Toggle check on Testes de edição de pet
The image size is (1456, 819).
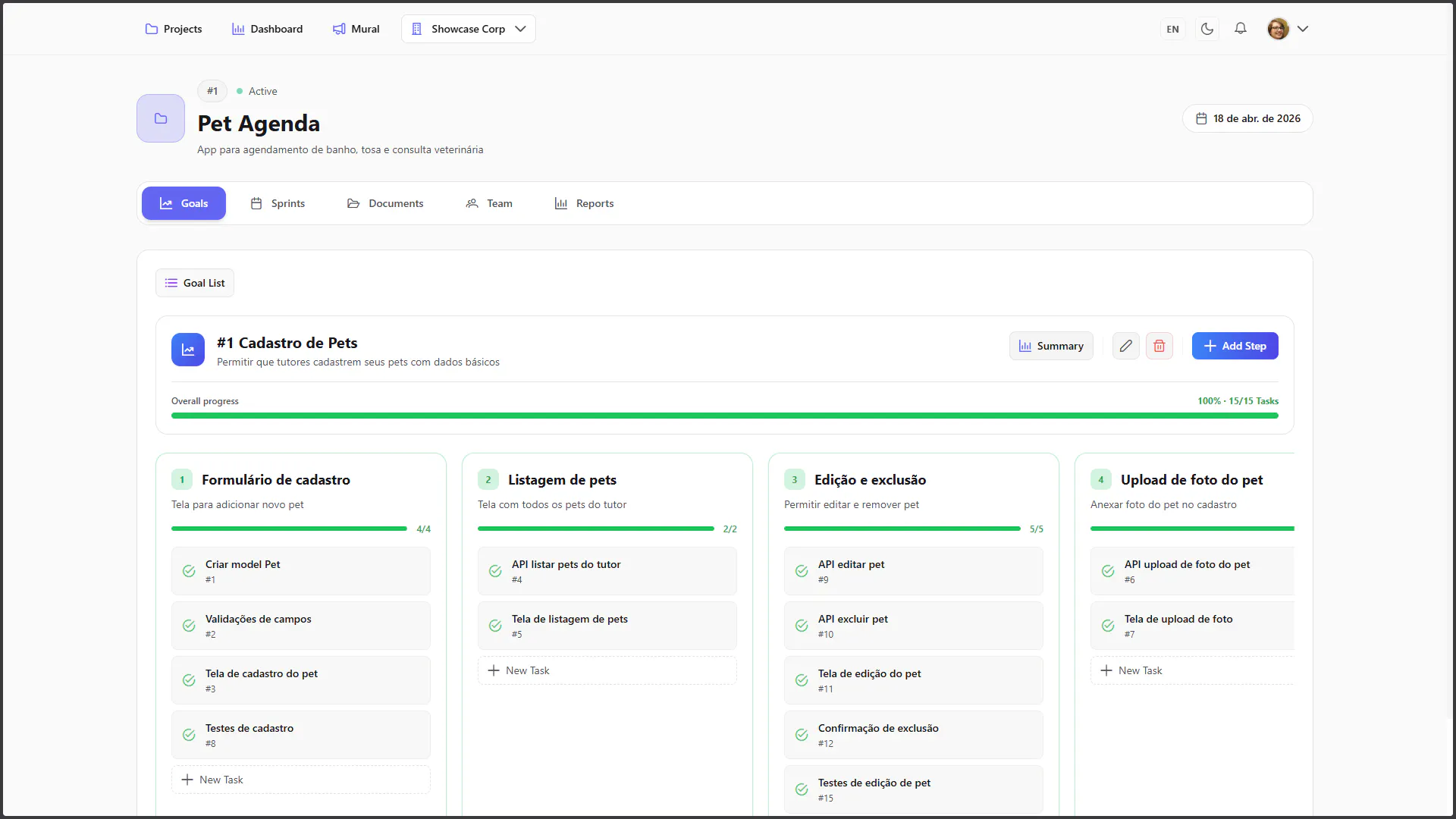[x=802, y=789]
